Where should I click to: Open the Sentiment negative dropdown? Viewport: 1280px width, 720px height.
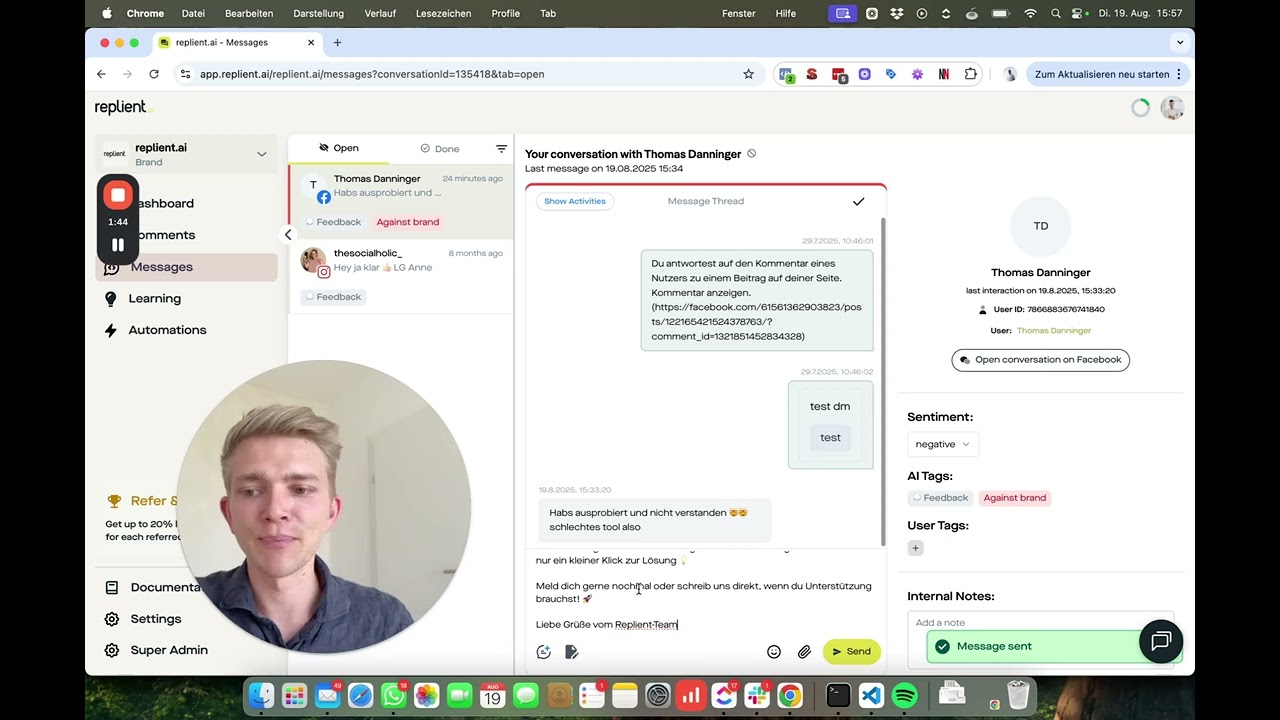coord(943,444)
